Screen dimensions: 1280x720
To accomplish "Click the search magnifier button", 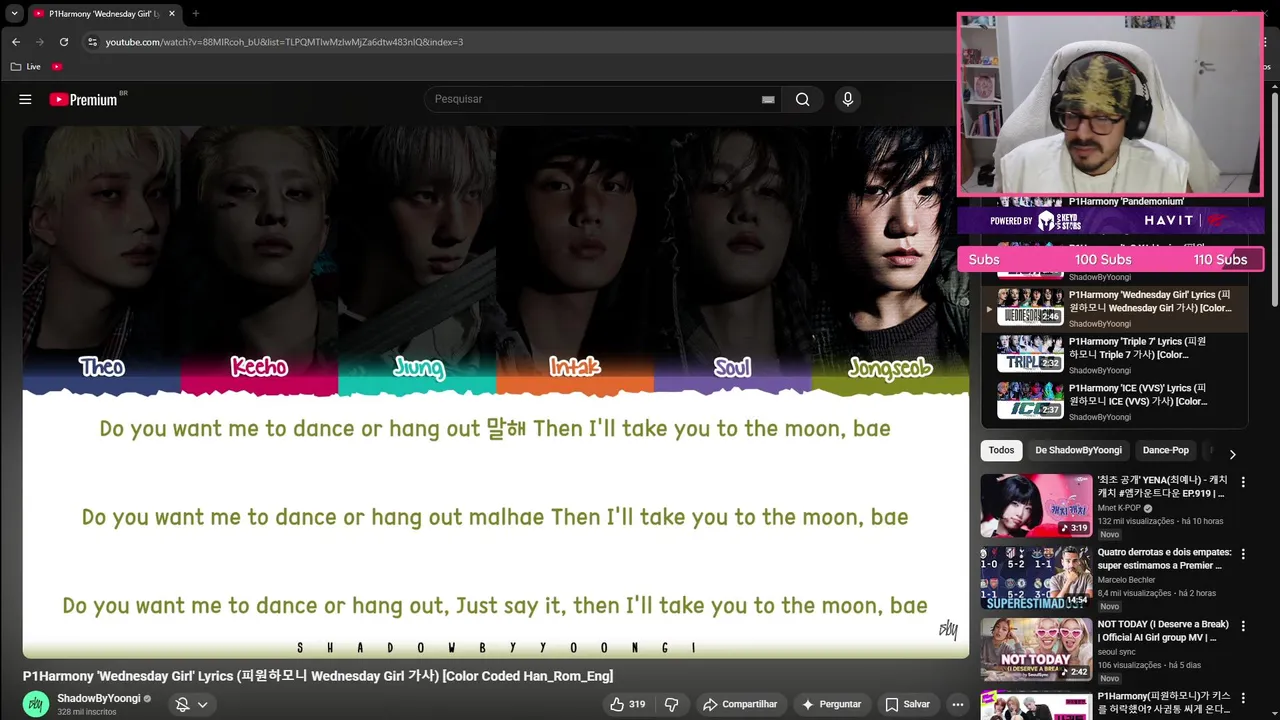I will pos(803,99).
